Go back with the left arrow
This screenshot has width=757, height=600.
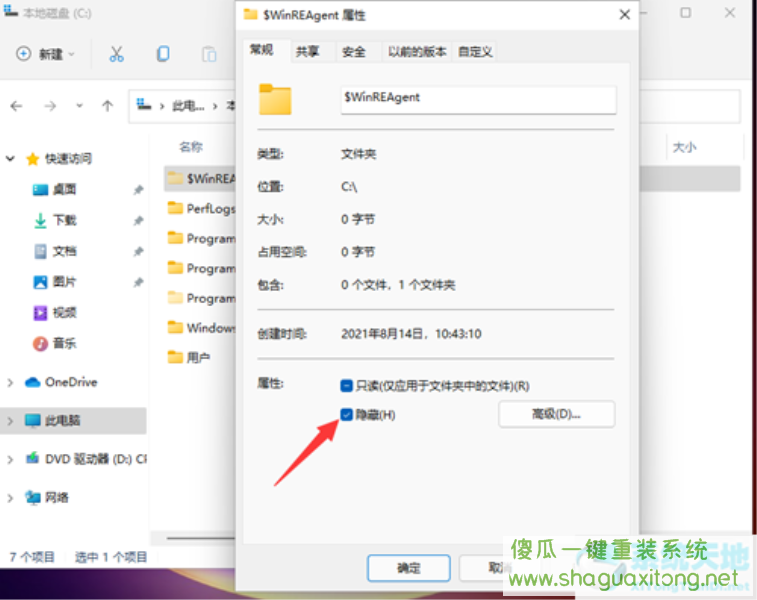coord(16,106)
